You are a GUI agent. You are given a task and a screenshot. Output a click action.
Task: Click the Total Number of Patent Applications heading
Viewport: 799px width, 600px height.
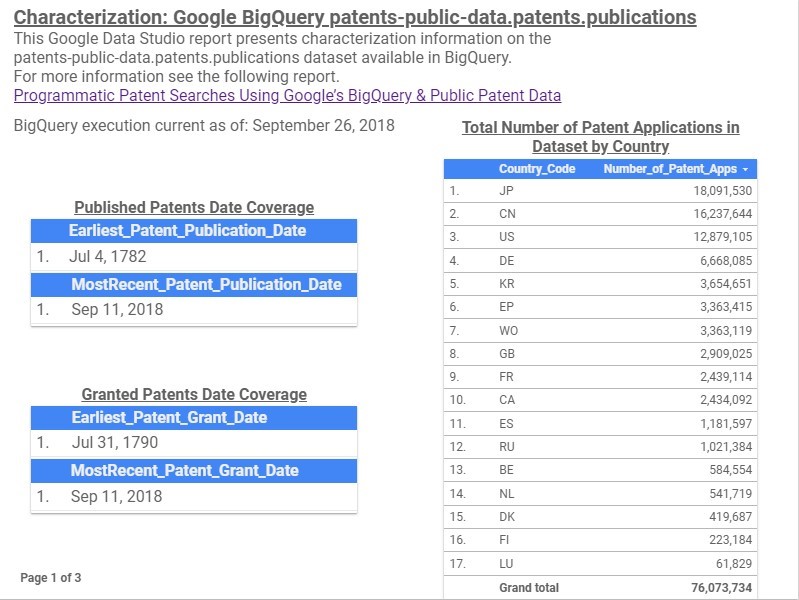click(600, 137)
